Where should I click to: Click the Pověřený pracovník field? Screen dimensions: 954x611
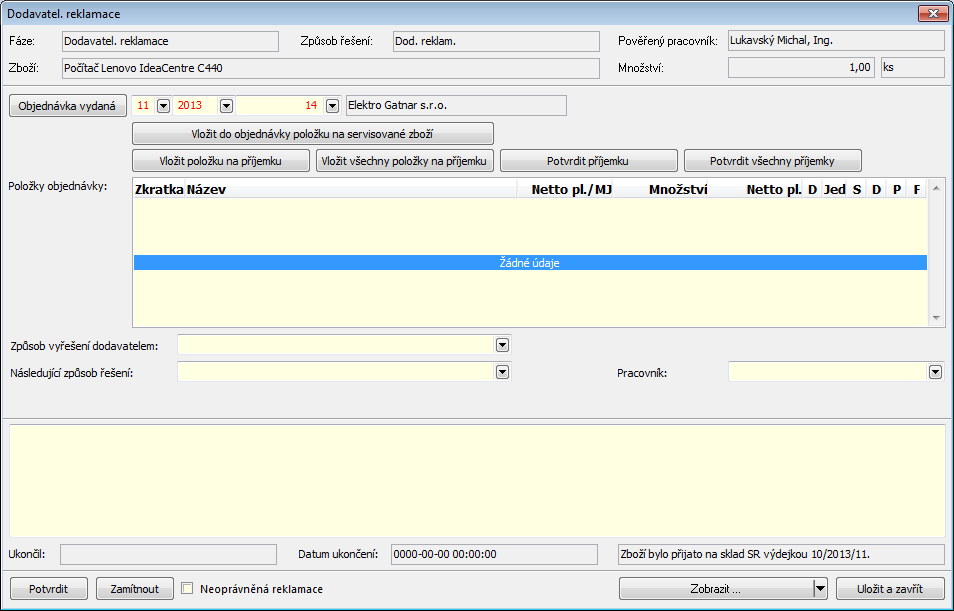(x=836, y=41)
